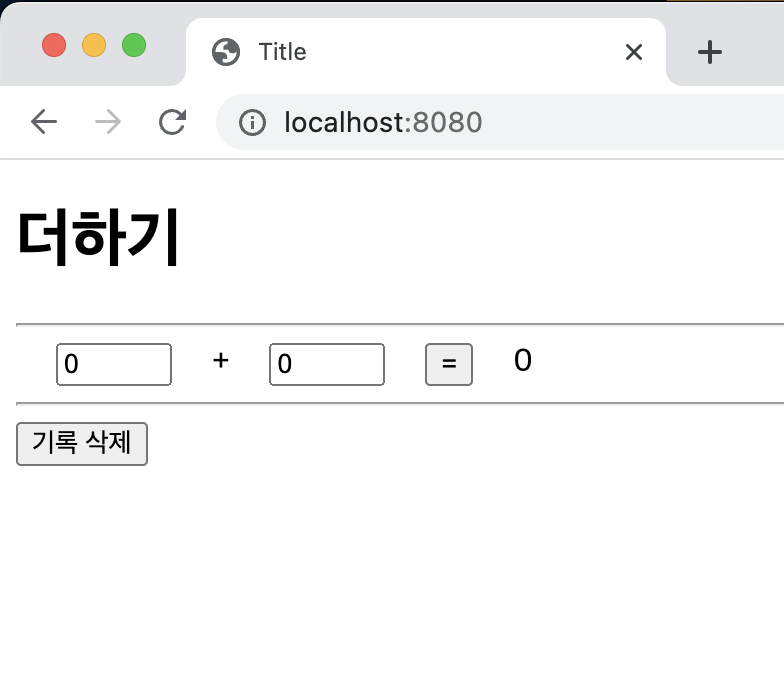Minimize the window with yellow button
The width and height of the screenshot is (784, 676).
click(x=94, y=46)
